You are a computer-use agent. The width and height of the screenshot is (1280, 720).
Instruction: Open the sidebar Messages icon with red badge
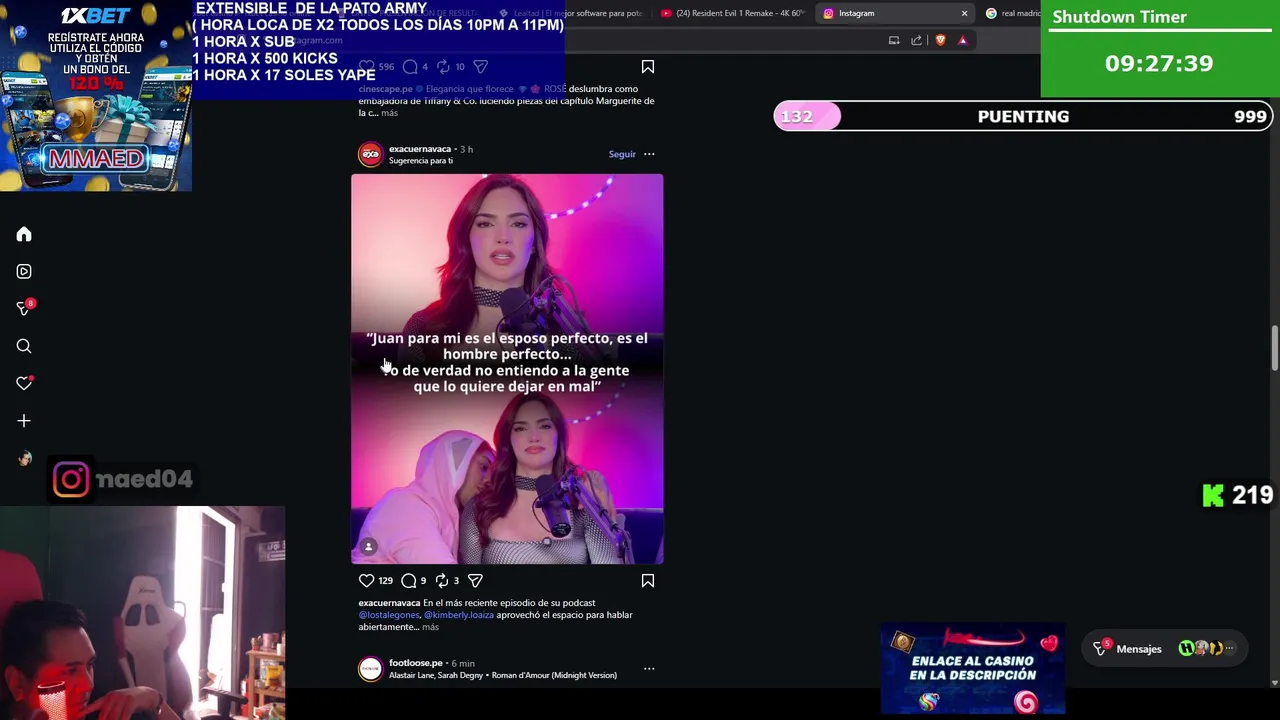click(24, 308)
